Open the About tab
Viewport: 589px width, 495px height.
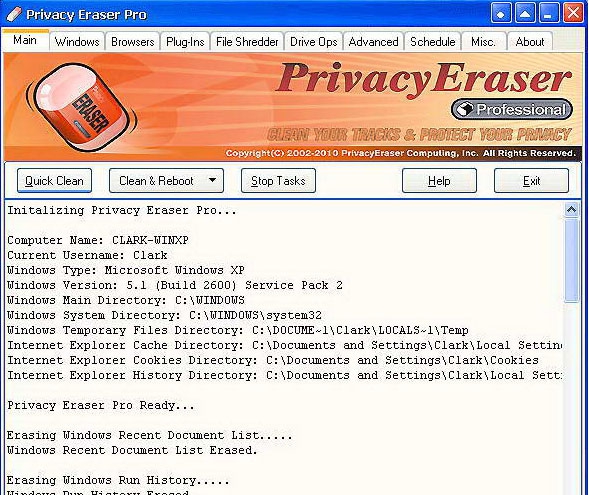coord(530,42)
